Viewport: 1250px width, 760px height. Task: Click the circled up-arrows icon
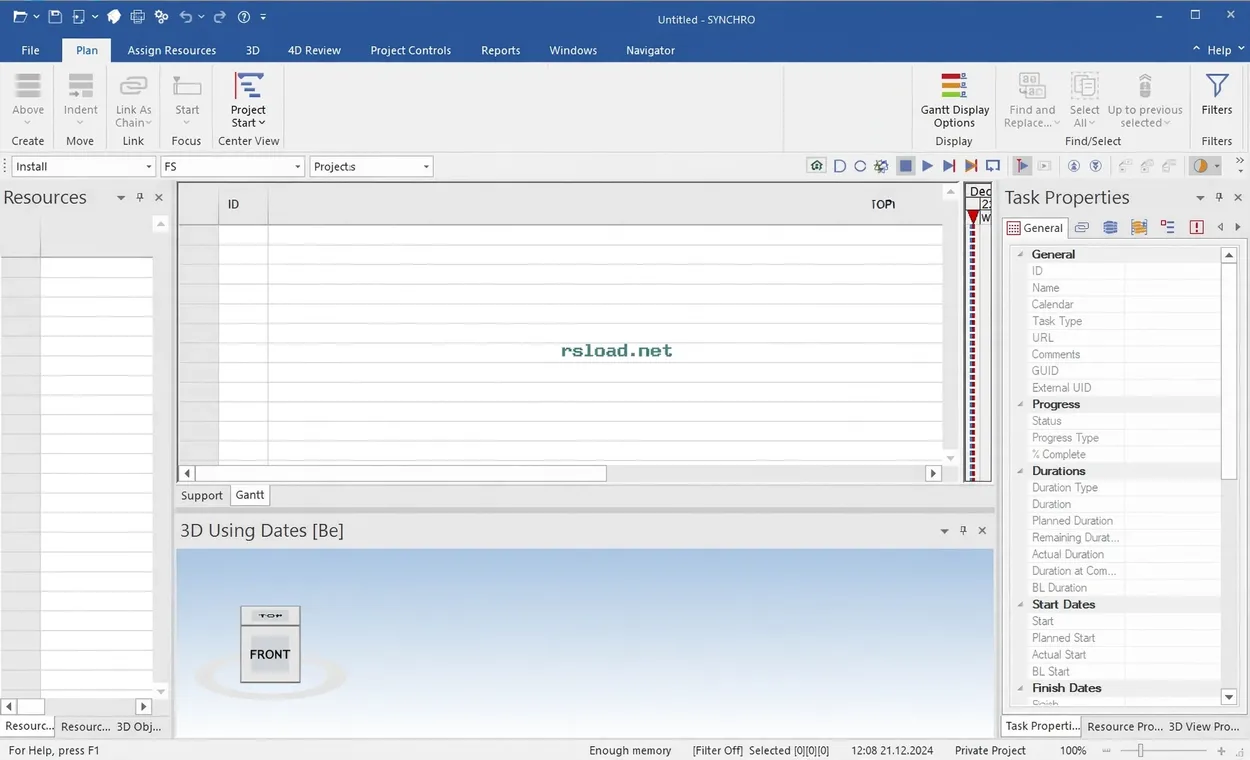(x=1074, y=166)
